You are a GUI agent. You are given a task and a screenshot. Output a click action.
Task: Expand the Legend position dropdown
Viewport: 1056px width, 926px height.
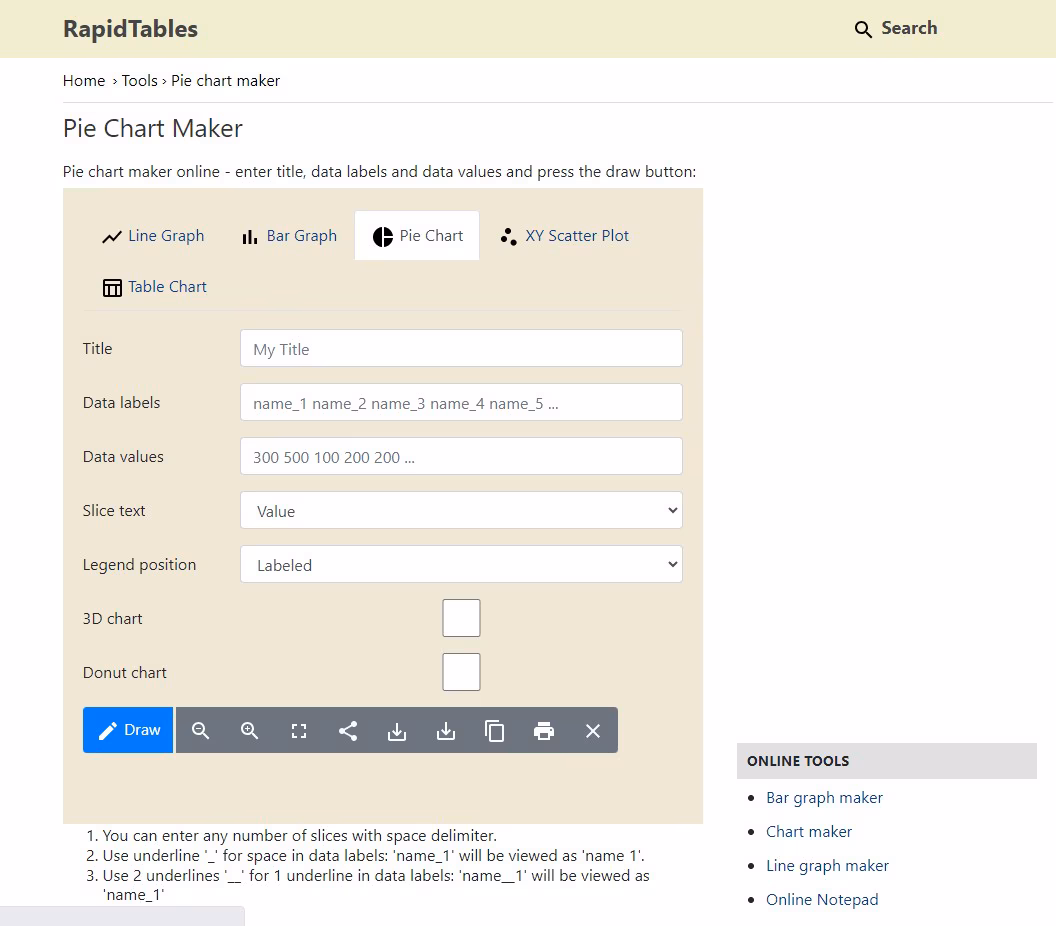[461, 564]
